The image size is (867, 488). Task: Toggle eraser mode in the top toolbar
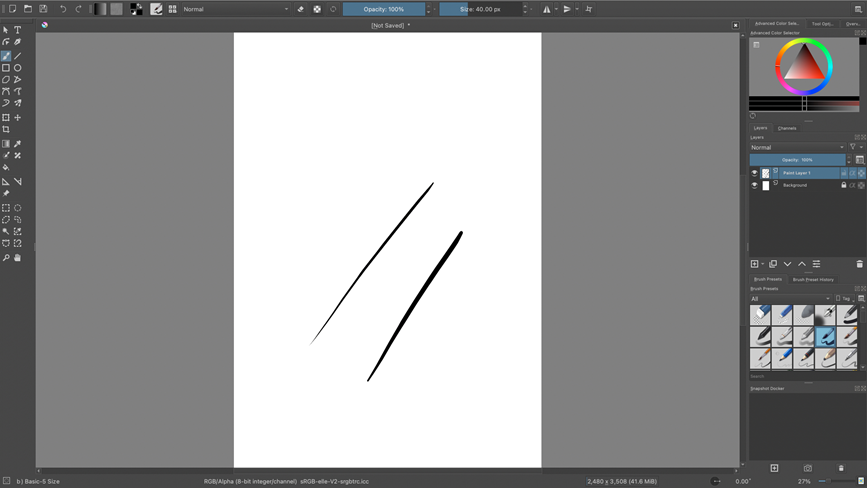[301, 9]
